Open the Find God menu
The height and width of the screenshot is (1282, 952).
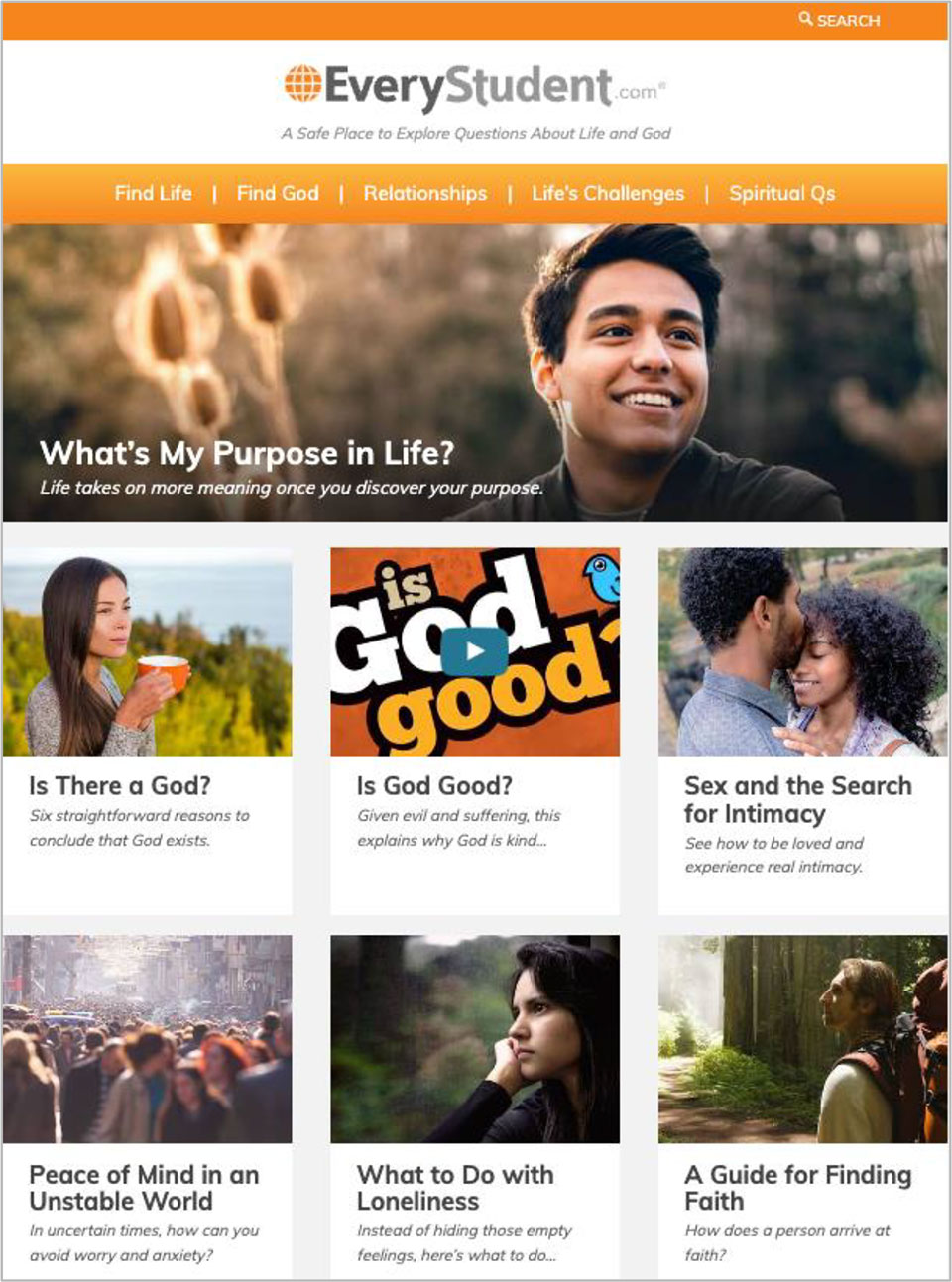coord(278,193)
